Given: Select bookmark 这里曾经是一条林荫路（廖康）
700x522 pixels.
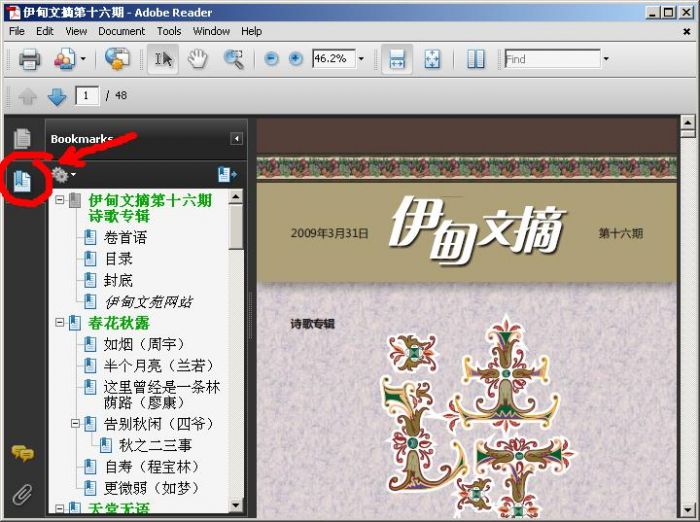Looking at the screenshot, I should point(162,395).
